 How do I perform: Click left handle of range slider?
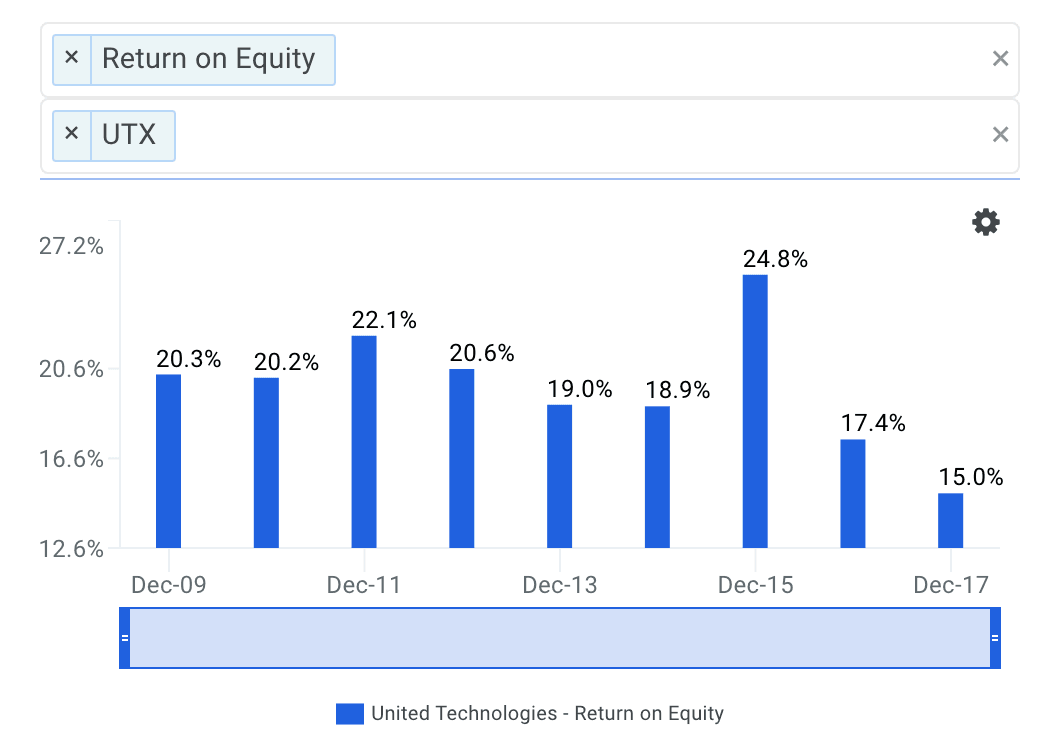[x=125, y=638]
